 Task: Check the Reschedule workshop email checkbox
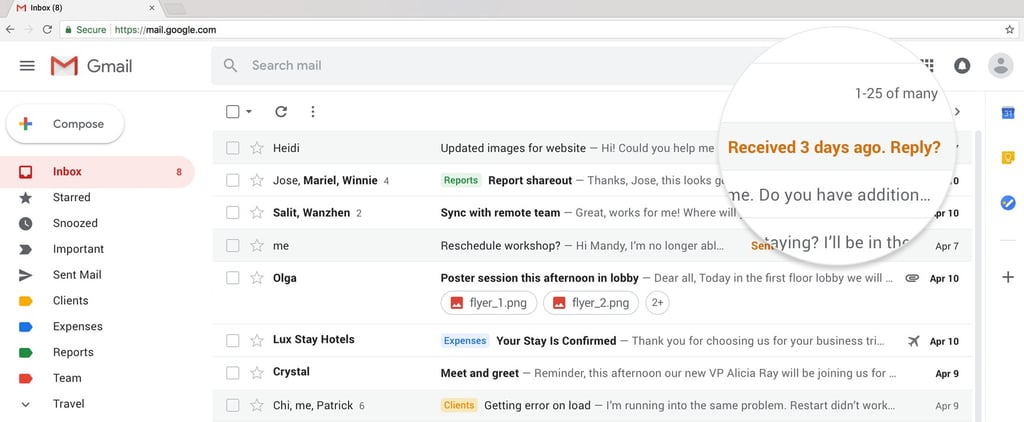[x=232, y=246]
